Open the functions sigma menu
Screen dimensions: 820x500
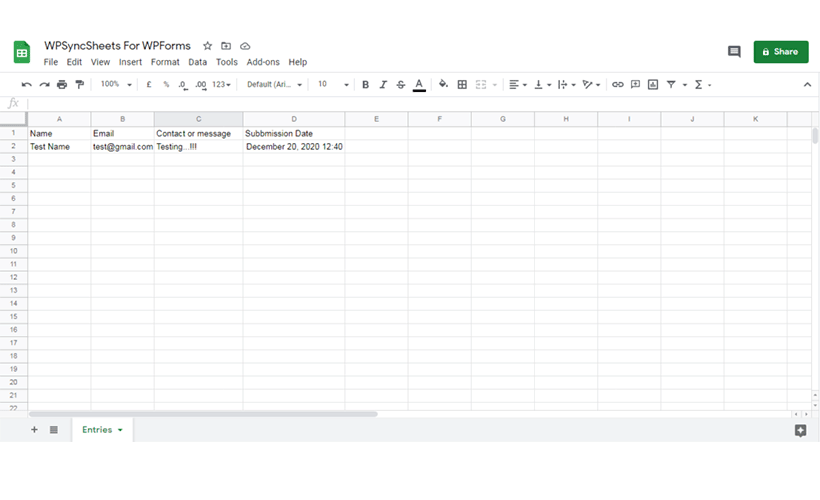(x=702, y=84)
